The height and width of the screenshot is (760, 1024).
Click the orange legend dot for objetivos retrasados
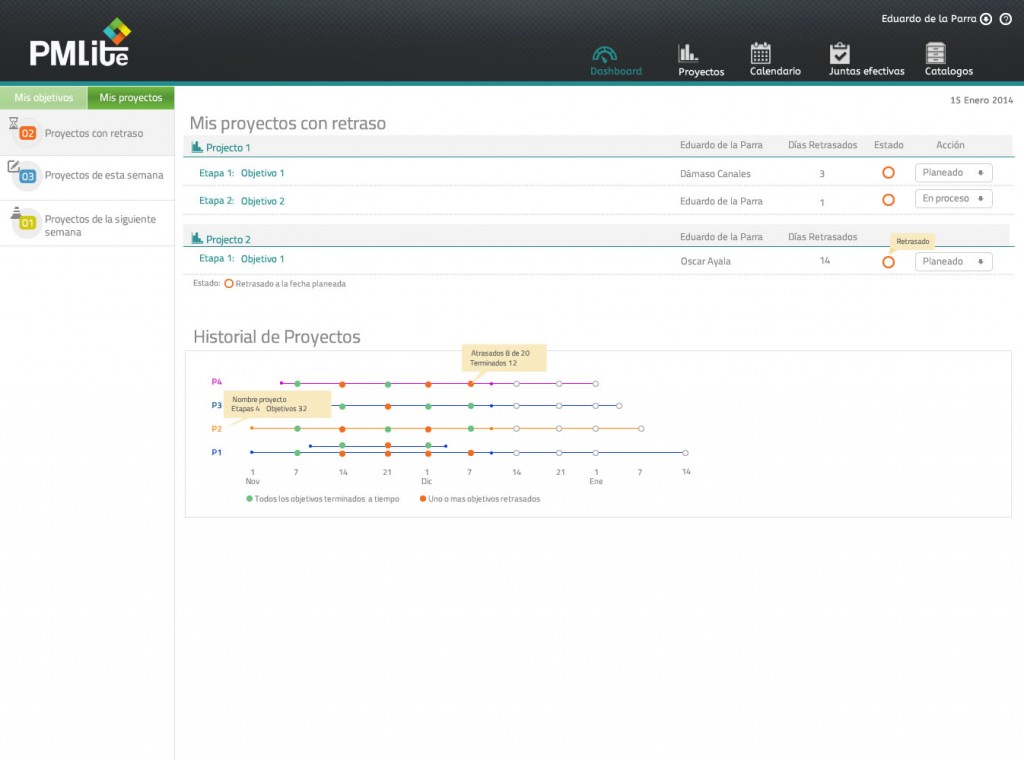[x=423, y=499]
